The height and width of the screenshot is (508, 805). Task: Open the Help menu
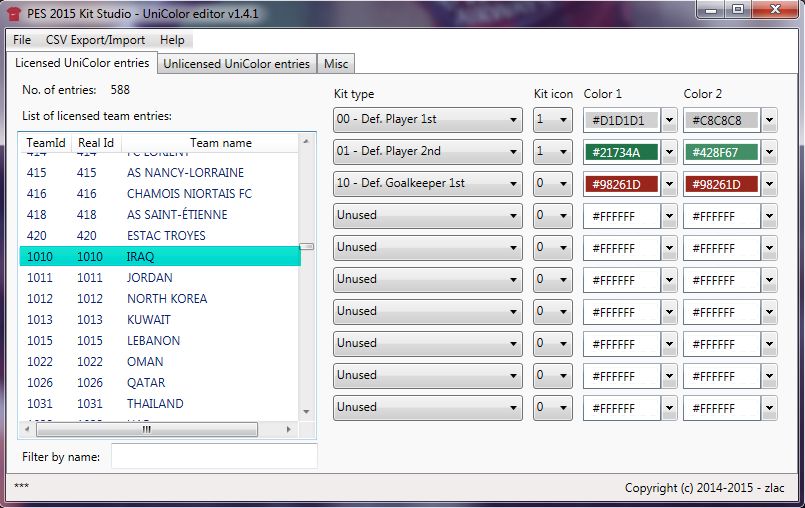pyautogui.click(x=172, y=40)
